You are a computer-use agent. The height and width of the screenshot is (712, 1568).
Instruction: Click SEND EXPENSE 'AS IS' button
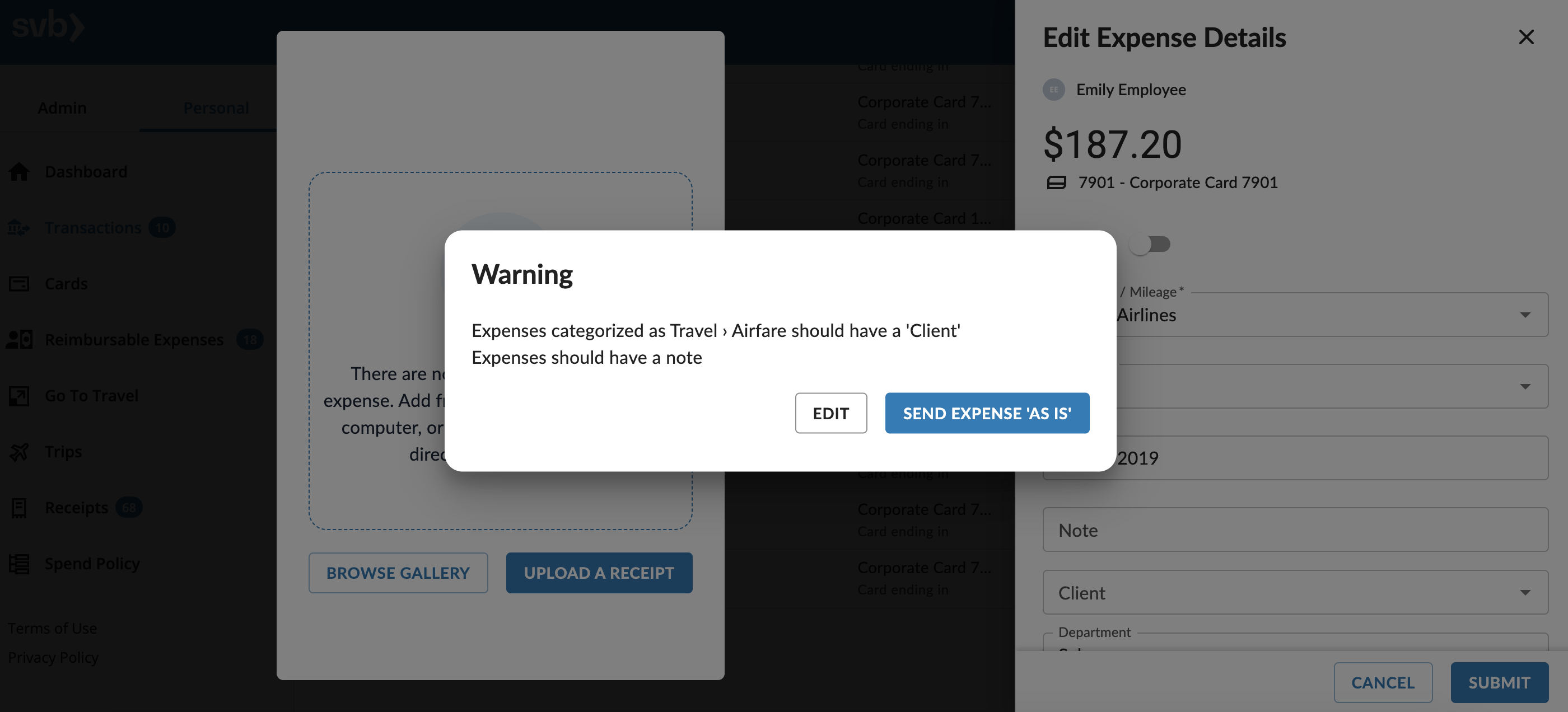pyautogui.click(x=986, y=412)
